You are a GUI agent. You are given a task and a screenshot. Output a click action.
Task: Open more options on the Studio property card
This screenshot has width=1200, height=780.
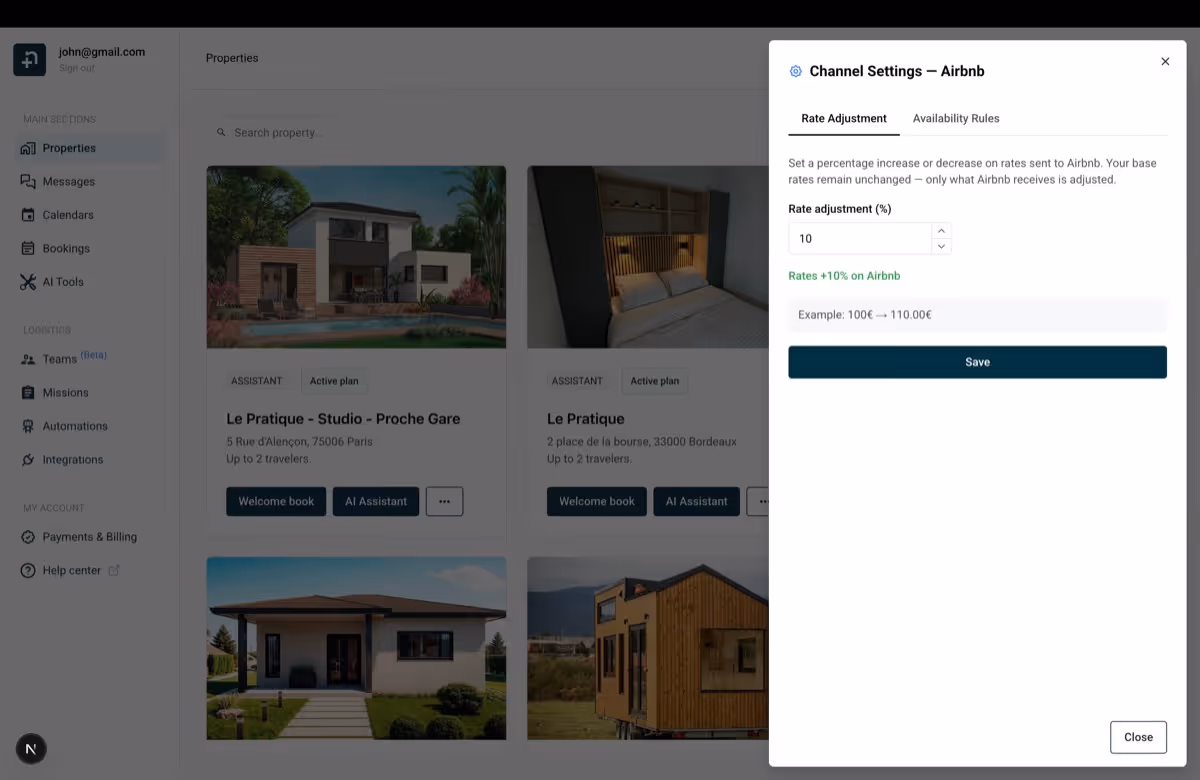(444, 501)
